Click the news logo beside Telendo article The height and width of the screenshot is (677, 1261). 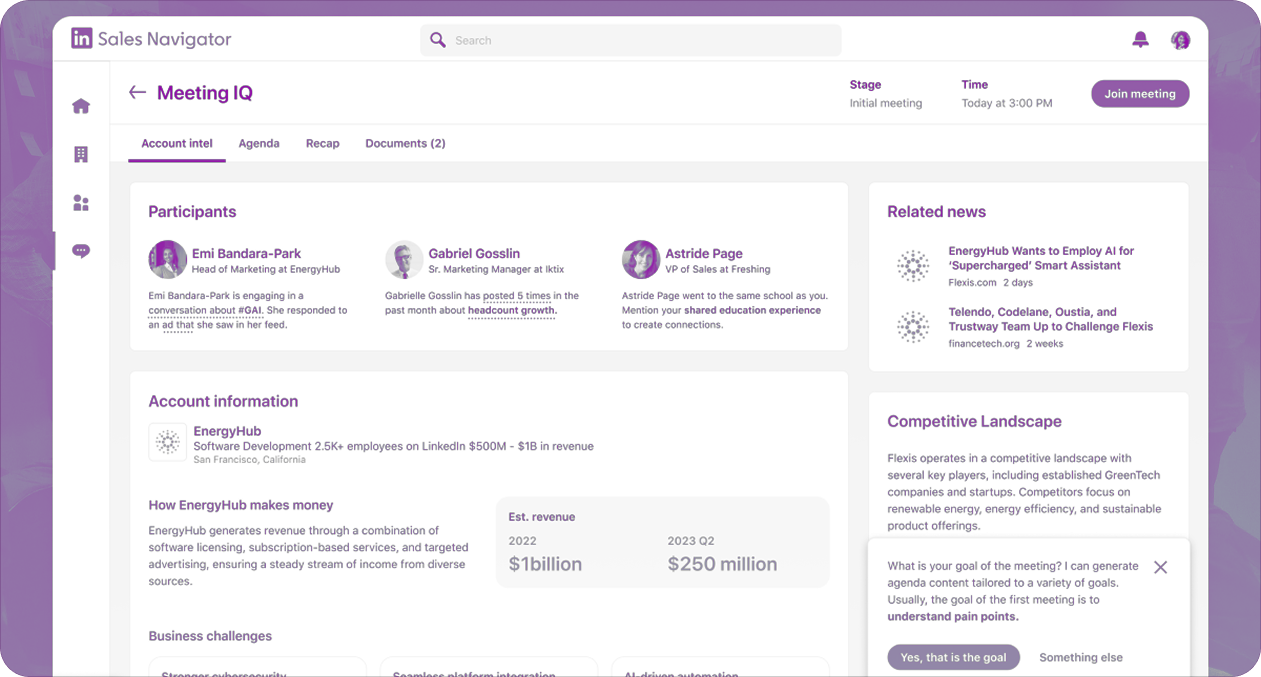912,327
